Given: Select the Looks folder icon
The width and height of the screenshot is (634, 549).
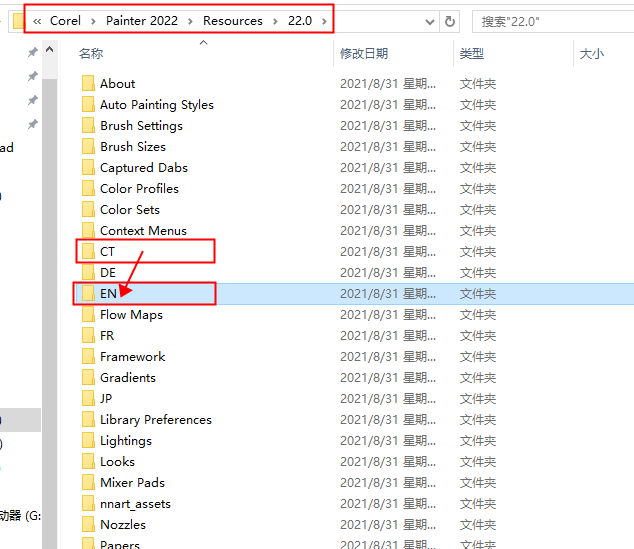Looking at the screenshot, I should point(88,461).
